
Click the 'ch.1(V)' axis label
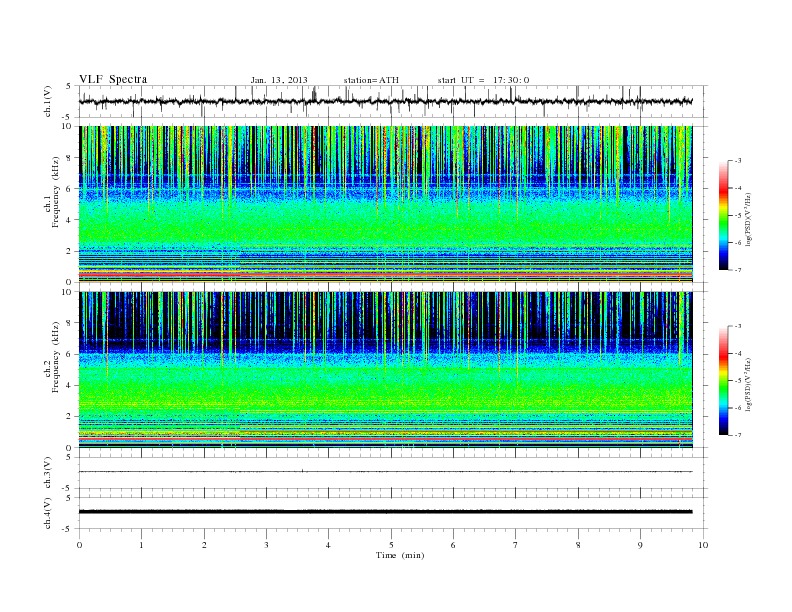48,101
